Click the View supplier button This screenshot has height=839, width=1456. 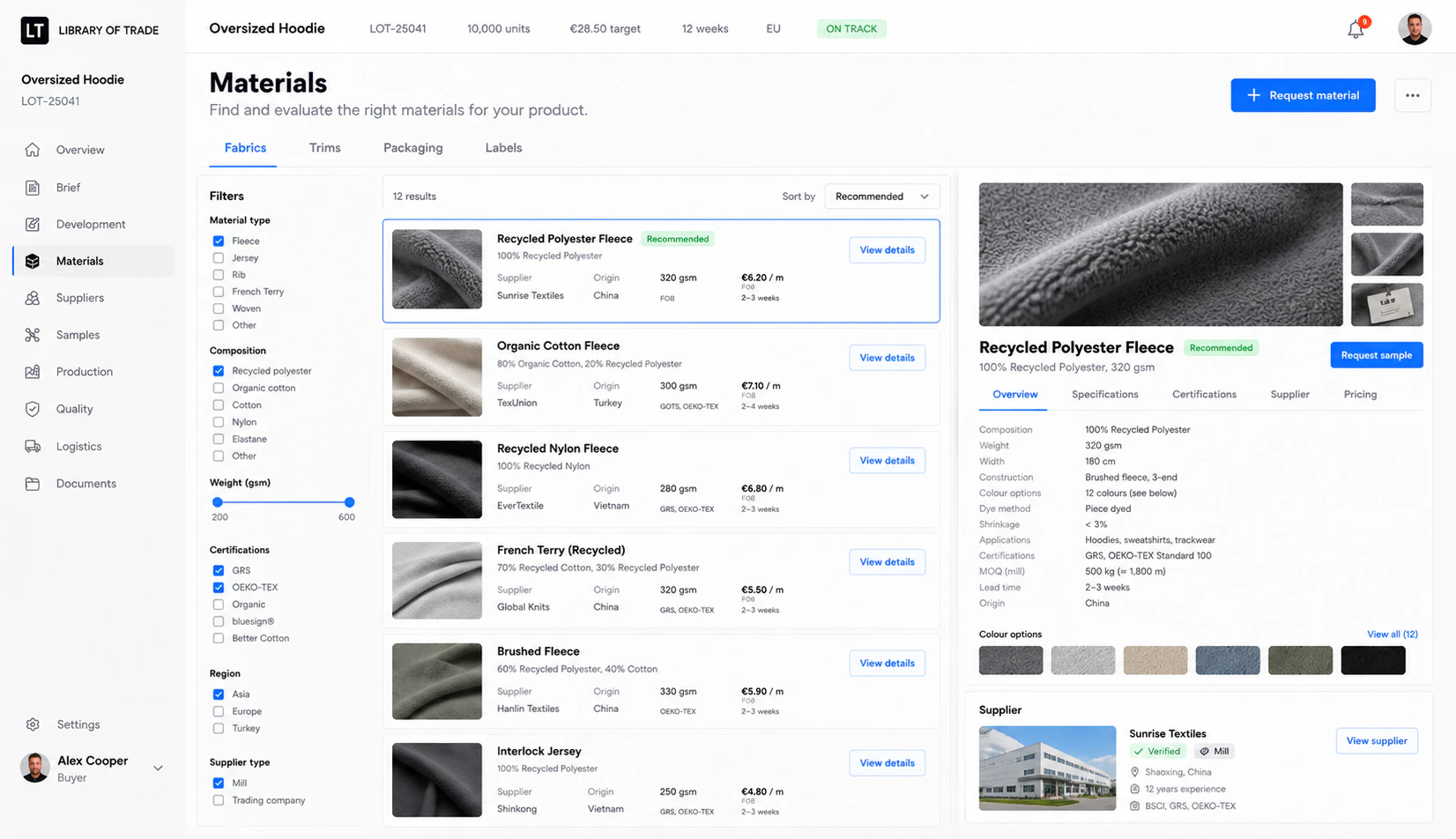click(1377, 741)
